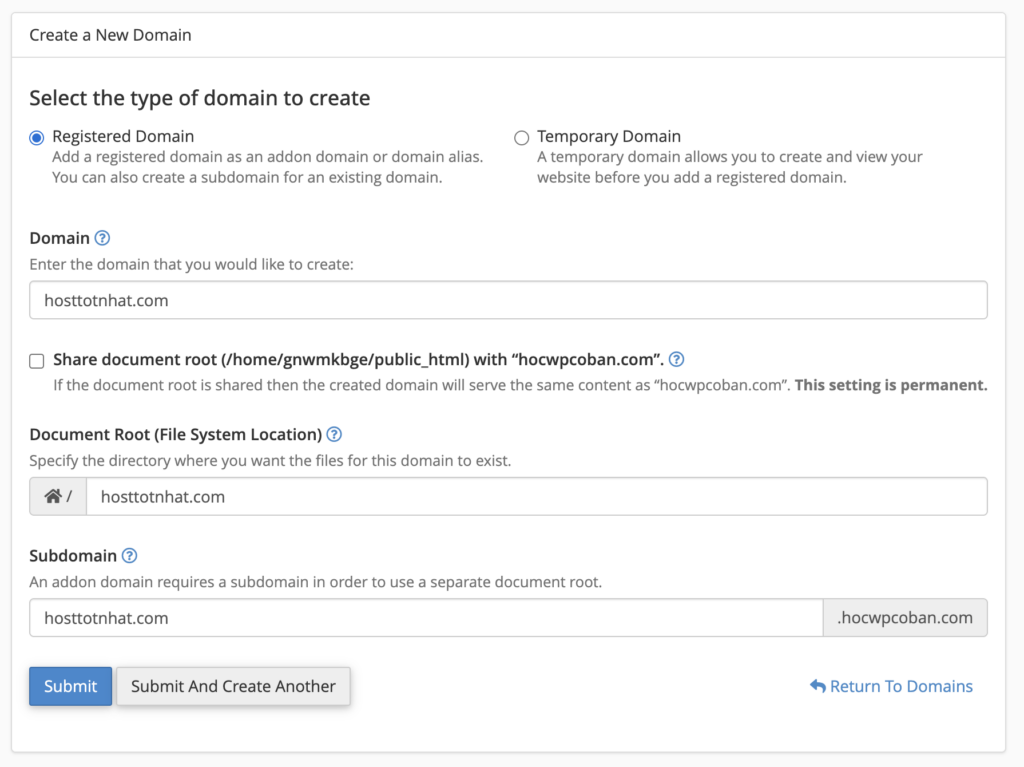Click the back arrow beside Return To Domains
This screenshot has height=767, width=1024.
[x=818, y=686]
